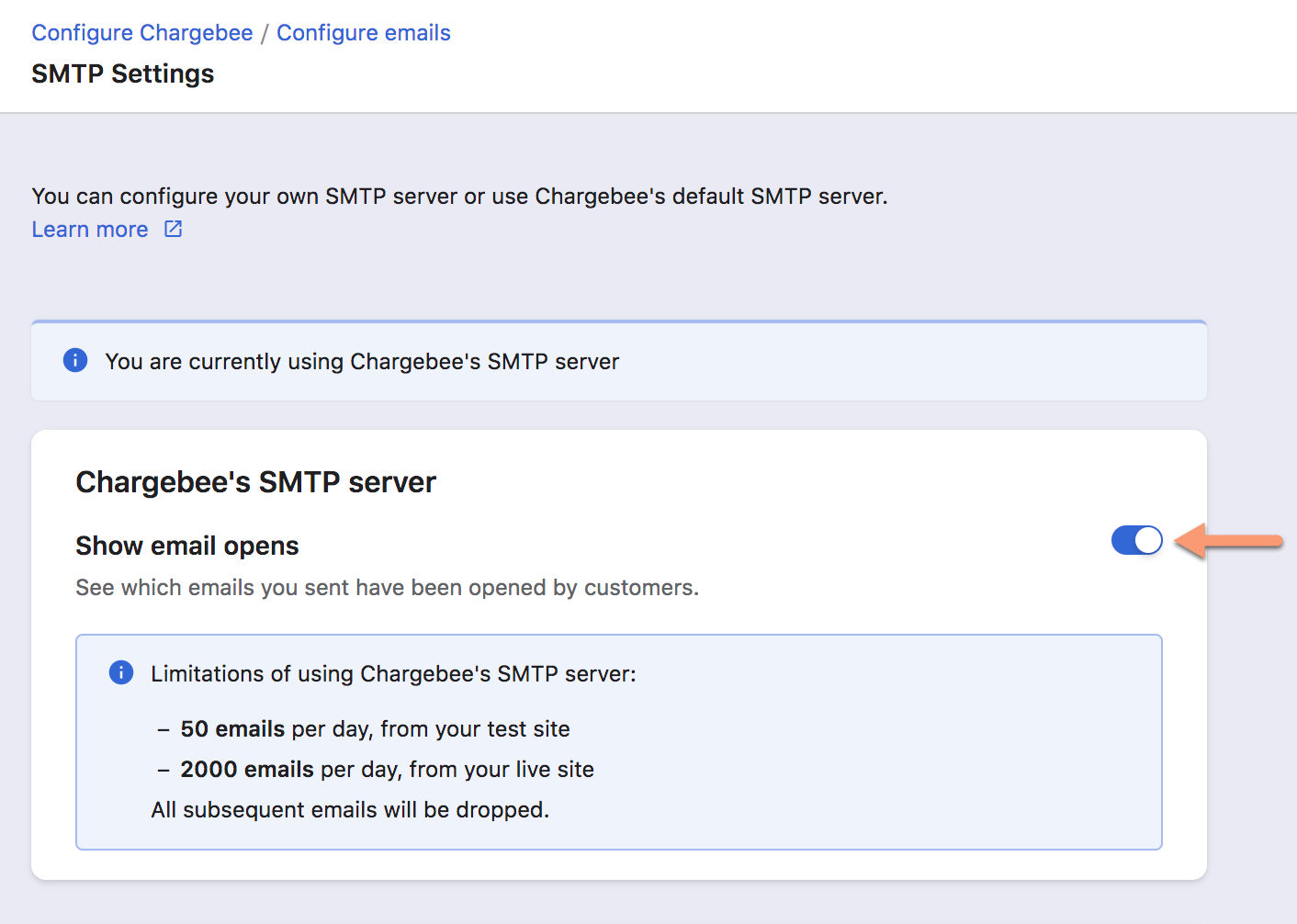Click the 'Limitations of using Chargebee's SMTP server' text
This screenshot has width=1297, height=924.
(x=393, y=674)
